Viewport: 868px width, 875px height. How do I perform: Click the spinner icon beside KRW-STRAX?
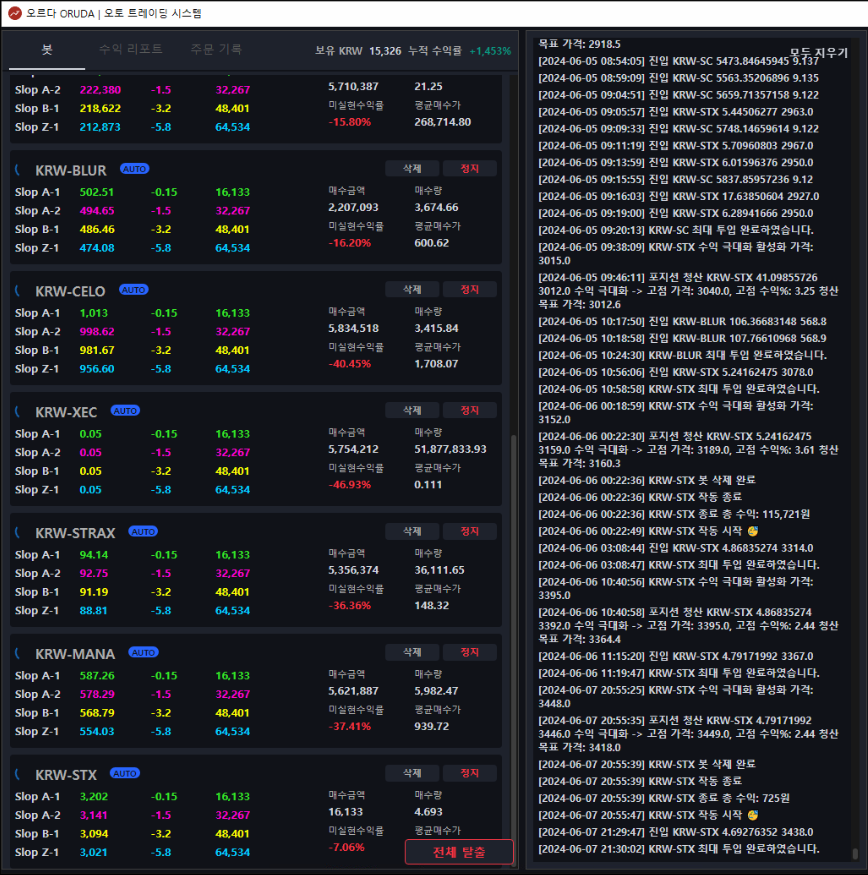(x=18, y=532)
